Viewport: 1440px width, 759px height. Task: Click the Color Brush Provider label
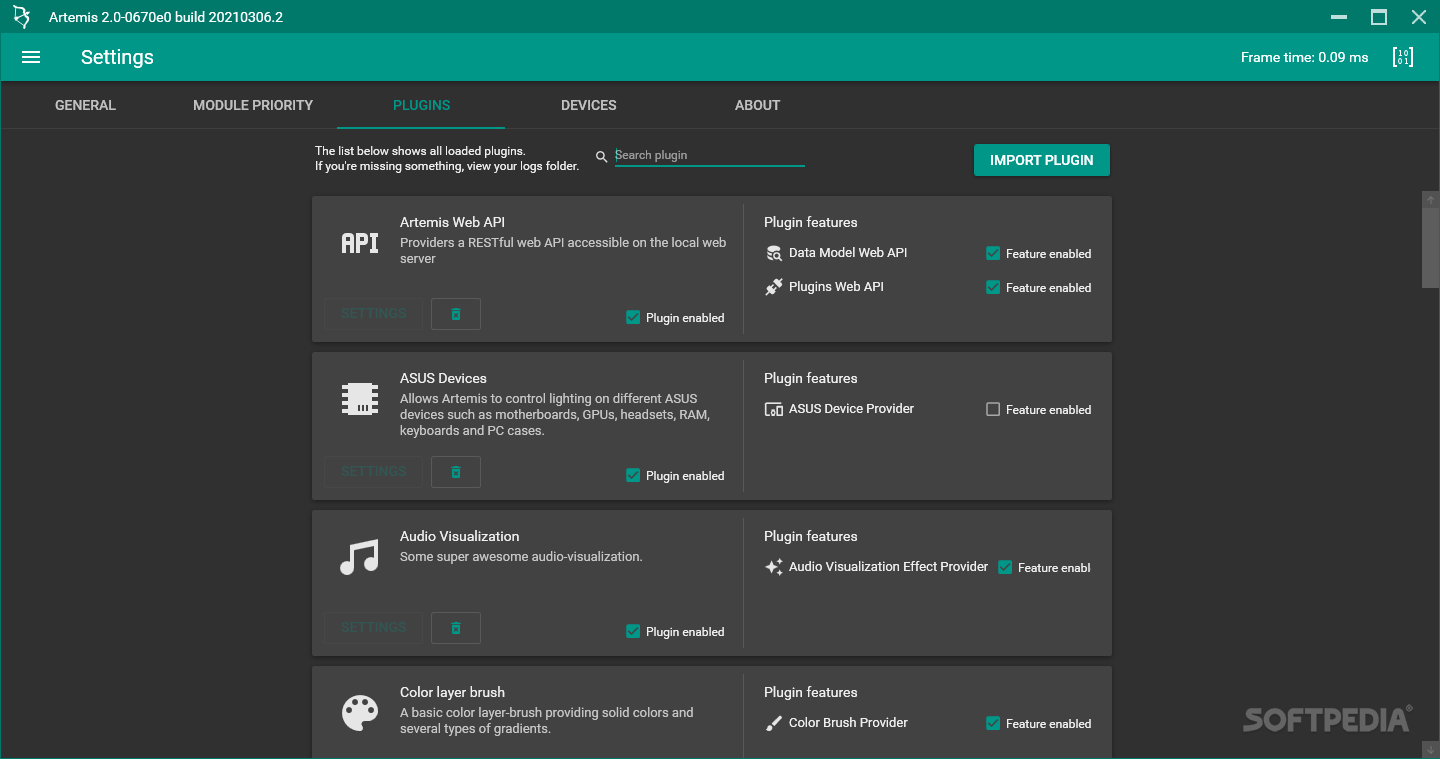pyautogui.click(x=848, y=723)
